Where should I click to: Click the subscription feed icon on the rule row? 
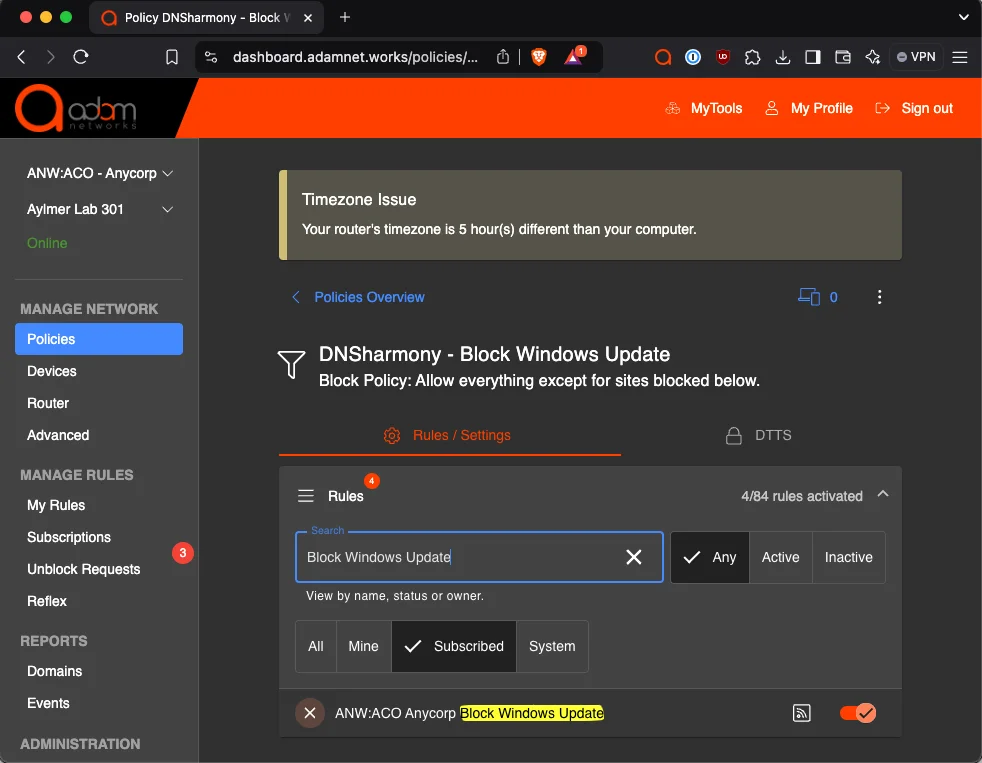tap(802, 713)
